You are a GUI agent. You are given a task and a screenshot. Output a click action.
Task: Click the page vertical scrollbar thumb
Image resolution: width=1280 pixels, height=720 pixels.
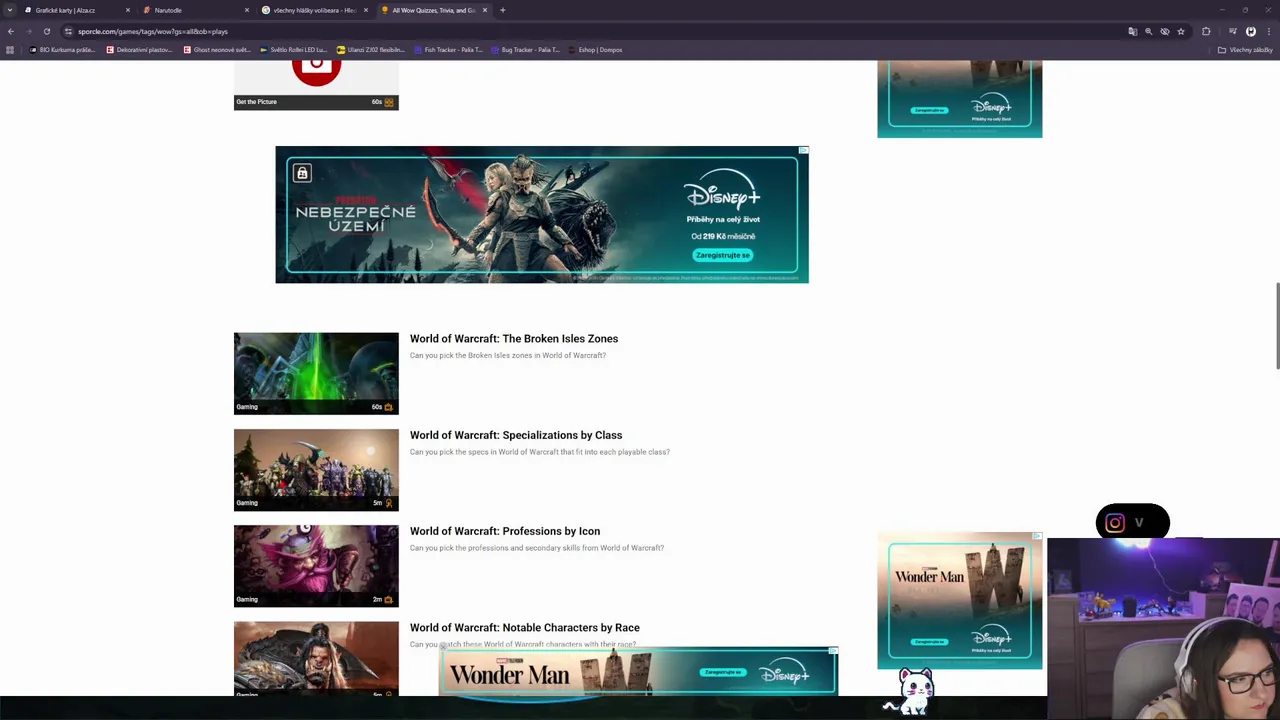1276,327
